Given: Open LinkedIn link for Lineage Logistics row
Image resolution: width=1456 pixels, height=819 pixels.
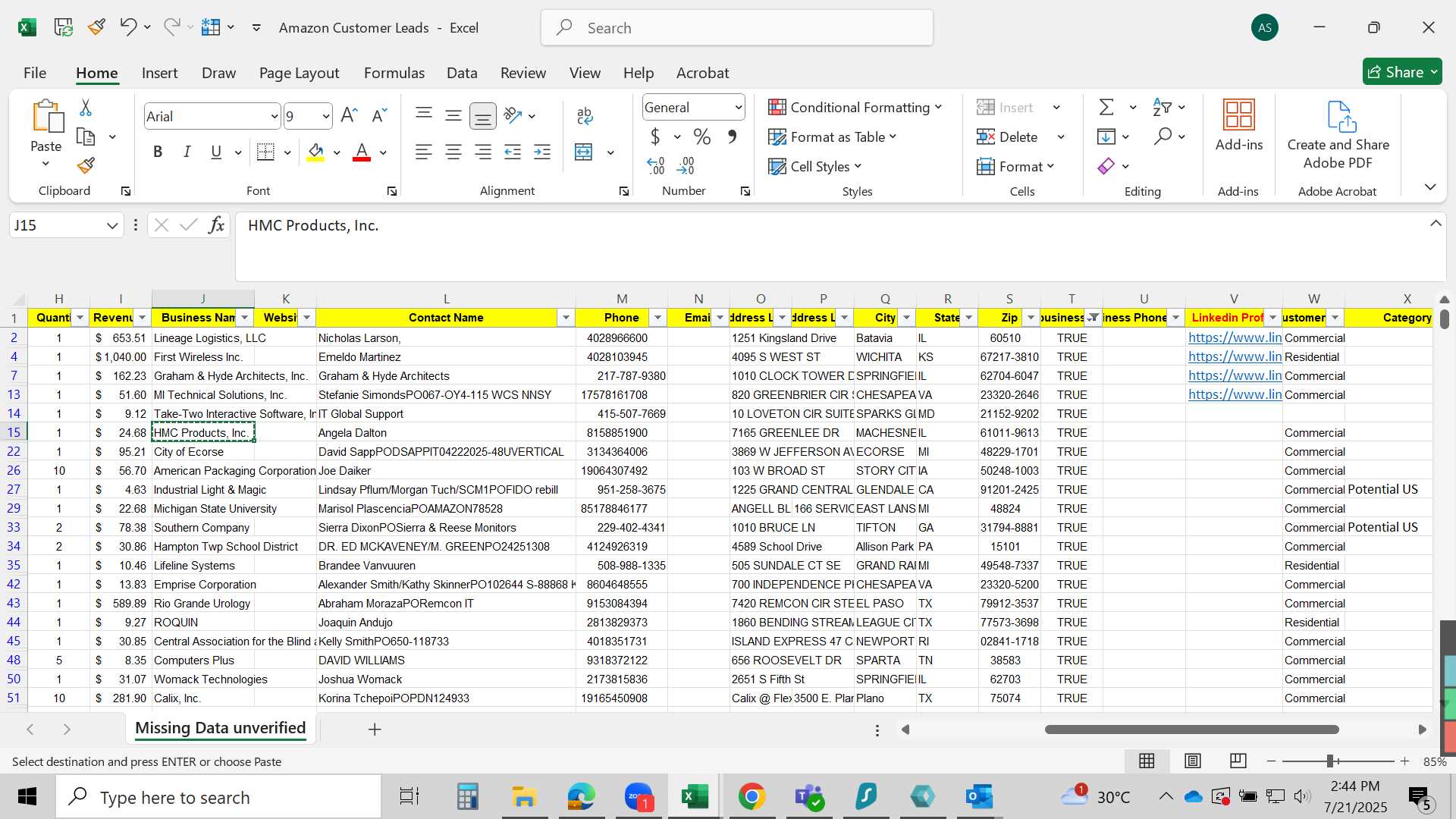Looking at the screenshot, I should (1235, 337).
